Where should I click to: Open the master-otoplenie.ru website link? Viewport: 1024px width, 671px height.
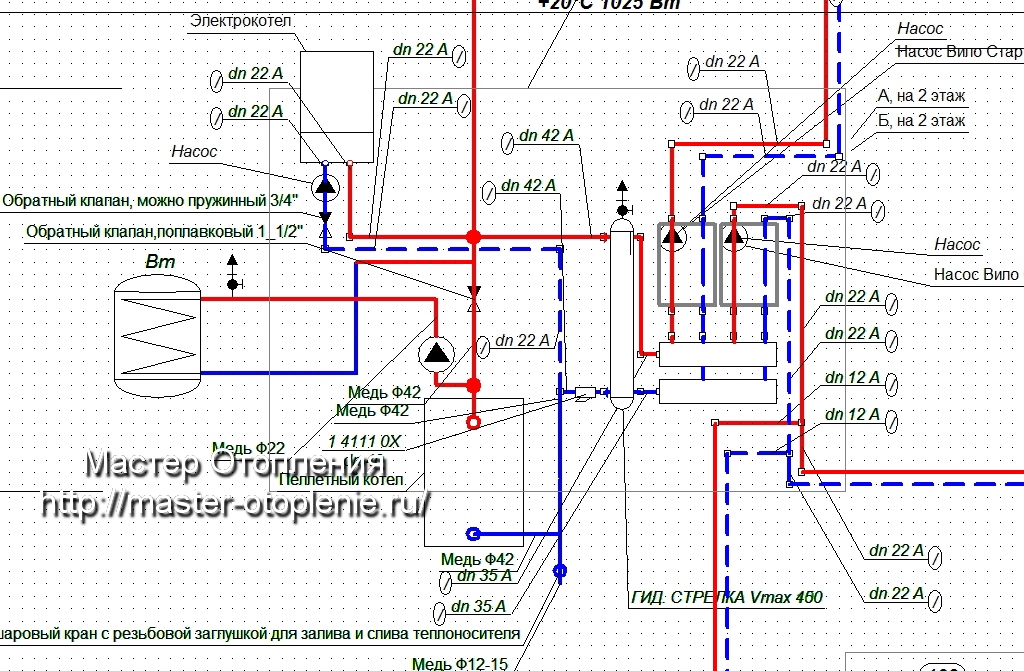pyautogui.click(x=236, y=504)
